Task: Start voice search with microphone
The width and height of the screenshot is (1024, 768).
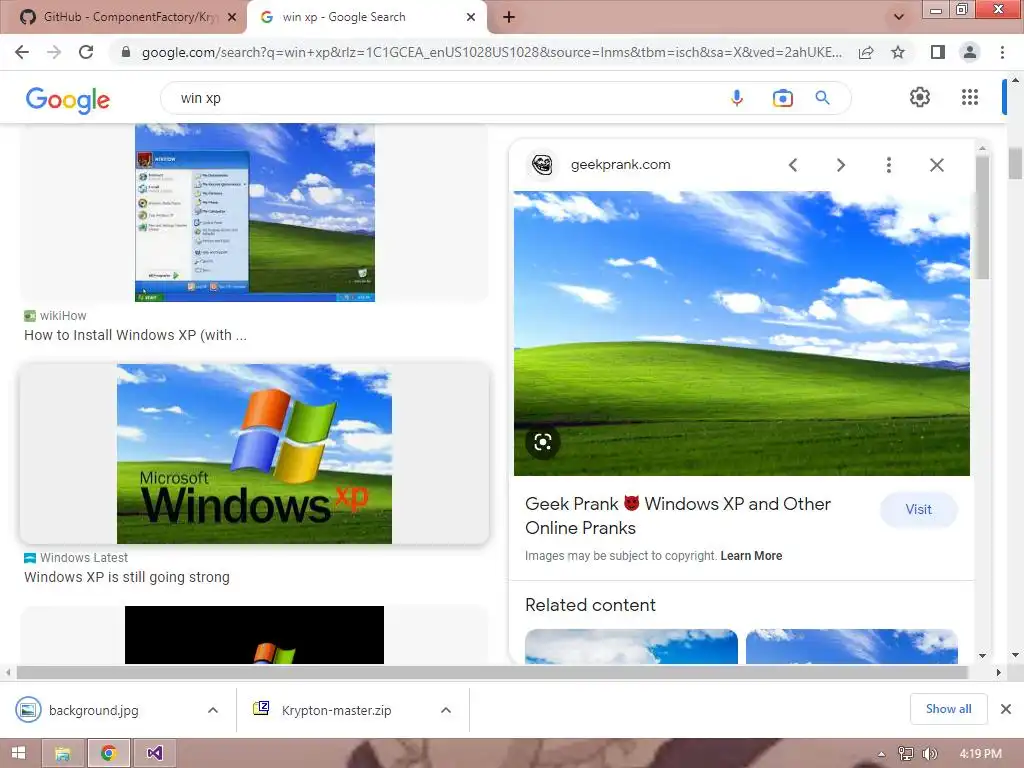Action: [737, 98]
